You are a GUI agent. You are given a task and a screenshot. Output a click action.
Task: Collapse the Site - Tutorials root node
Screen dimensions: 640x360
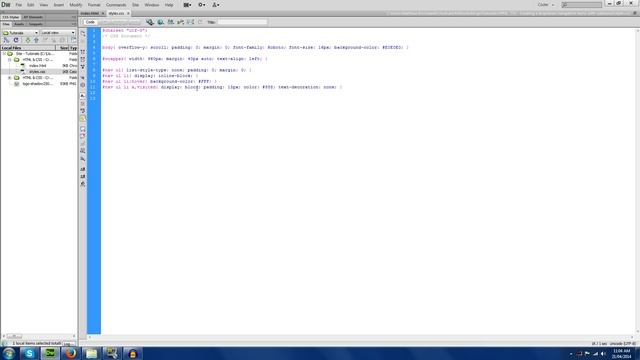coord(4,53)
